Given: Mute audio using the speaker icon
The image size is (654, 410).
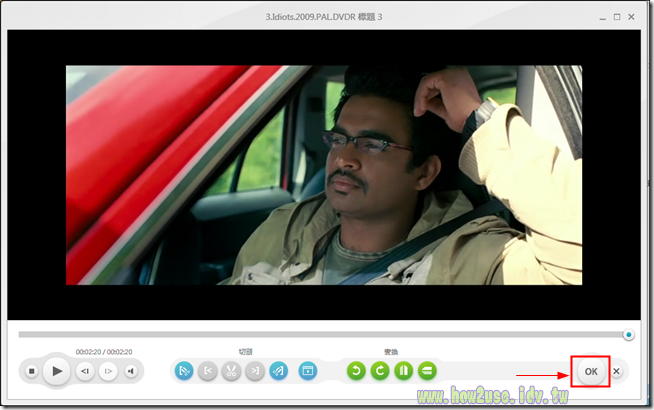Looking at the screenshot, I should coord(131,371).
